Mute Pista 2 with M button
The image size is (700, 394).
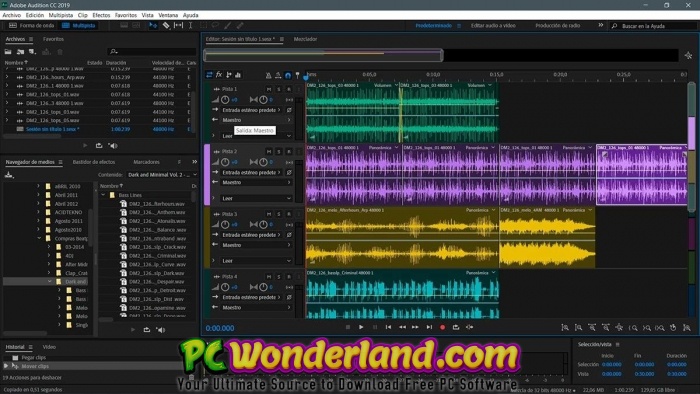pos(269,152)
